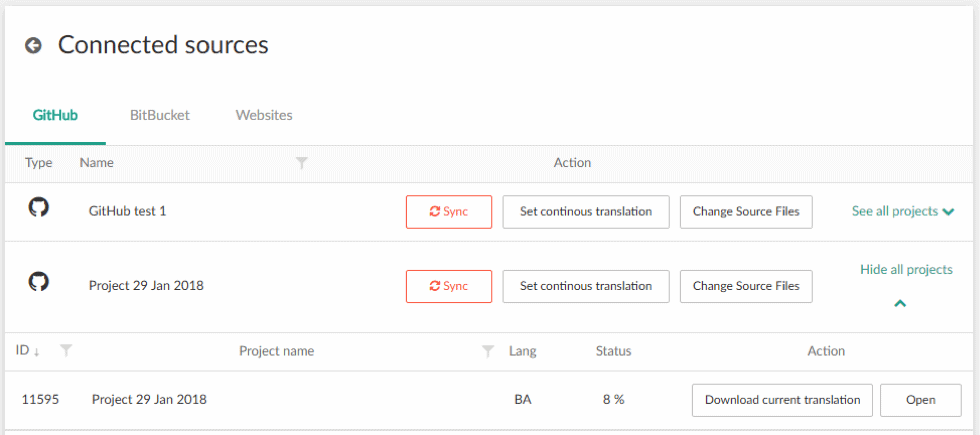The image size is (980, 435).
Task: Click GitHub icon for Project 29 Jan 2018
Action: [x=39, y=282]
